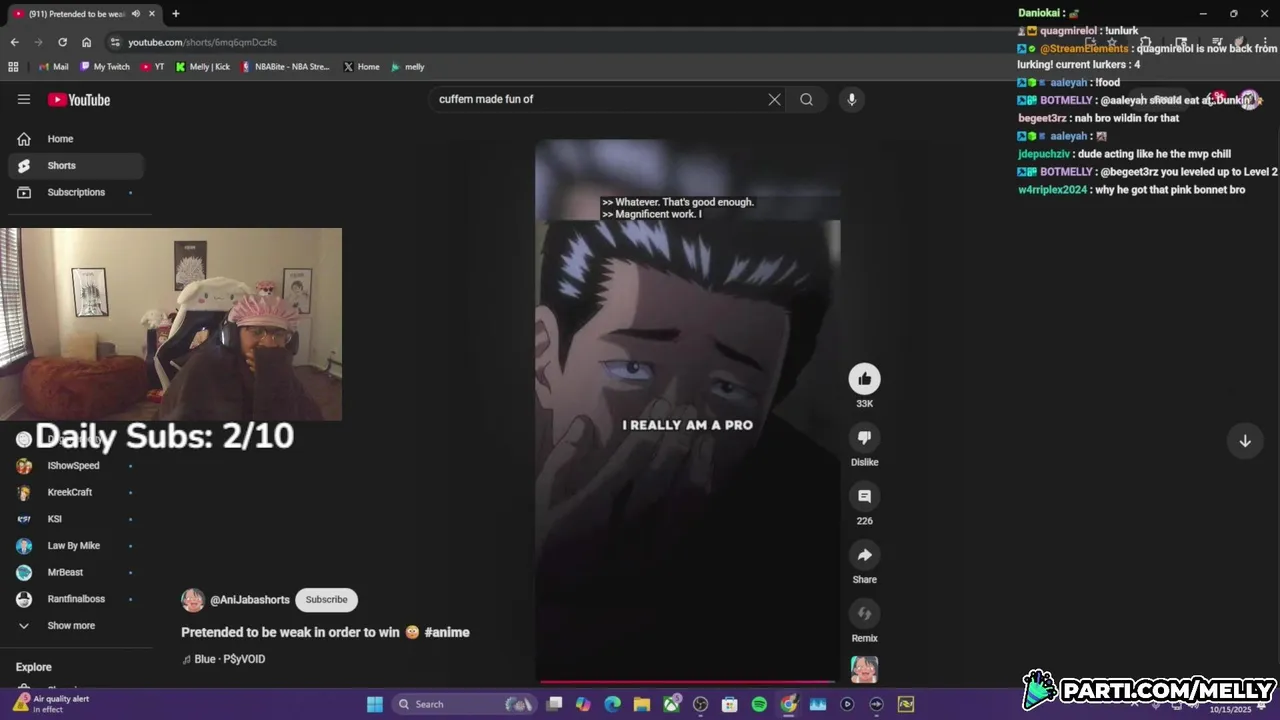
Task: Open the X Home bookmark
Action: click(x=361, y=67)
